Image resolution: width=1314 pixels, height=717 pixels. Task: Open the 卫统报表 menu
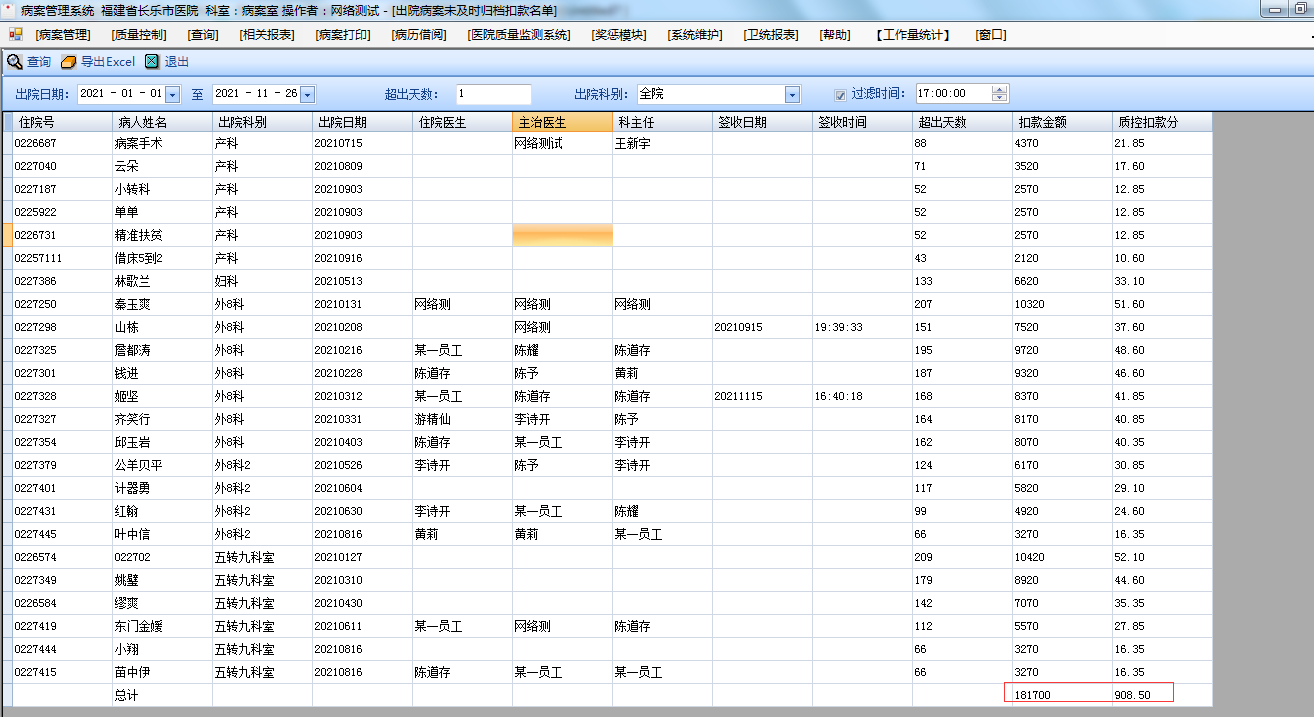(771, 34)
